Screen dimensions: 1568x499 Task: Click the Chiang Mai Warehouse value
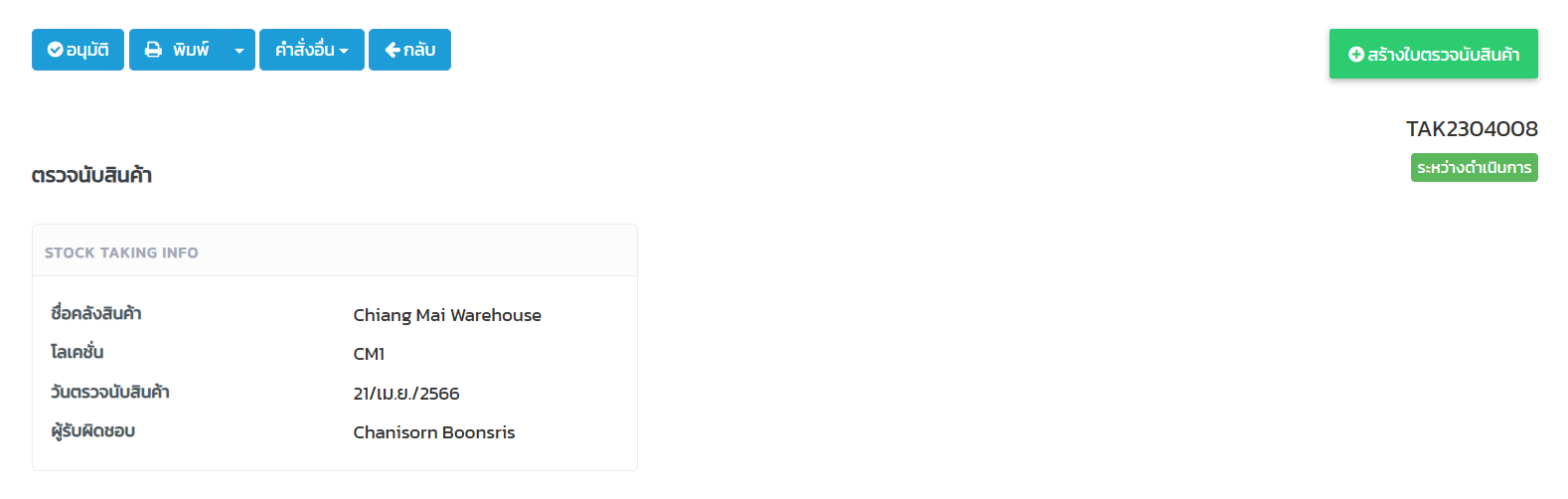pyautogui.click(x=447, y=315)
